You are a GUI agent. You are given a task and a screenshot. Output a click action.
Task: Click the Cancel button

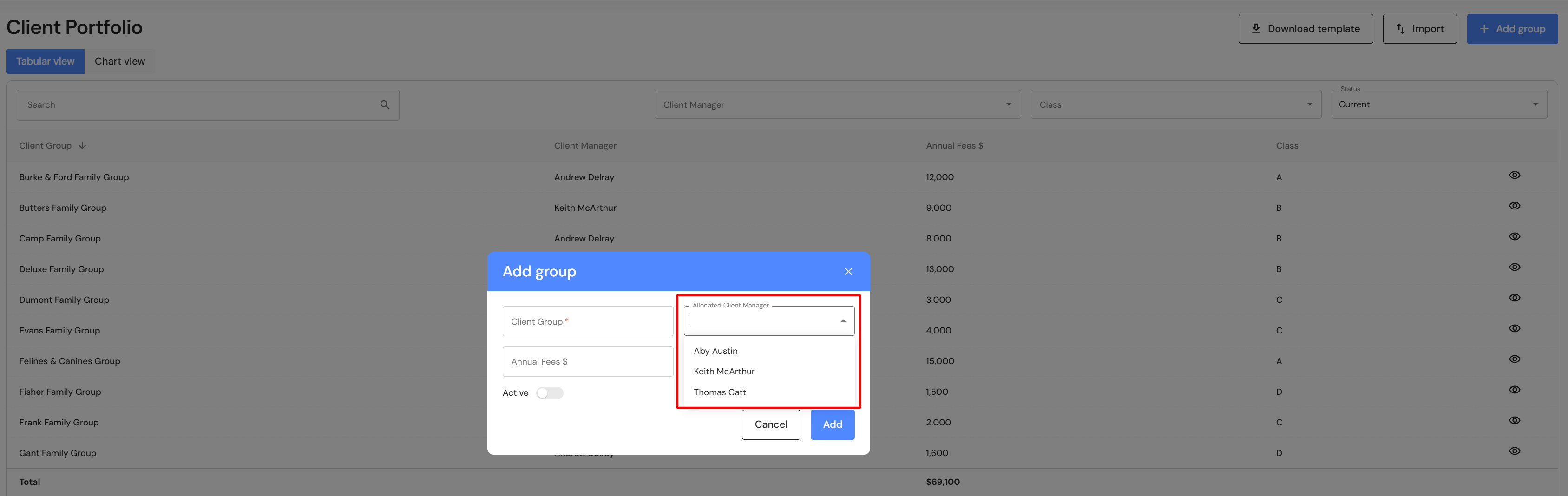[771, 424]
